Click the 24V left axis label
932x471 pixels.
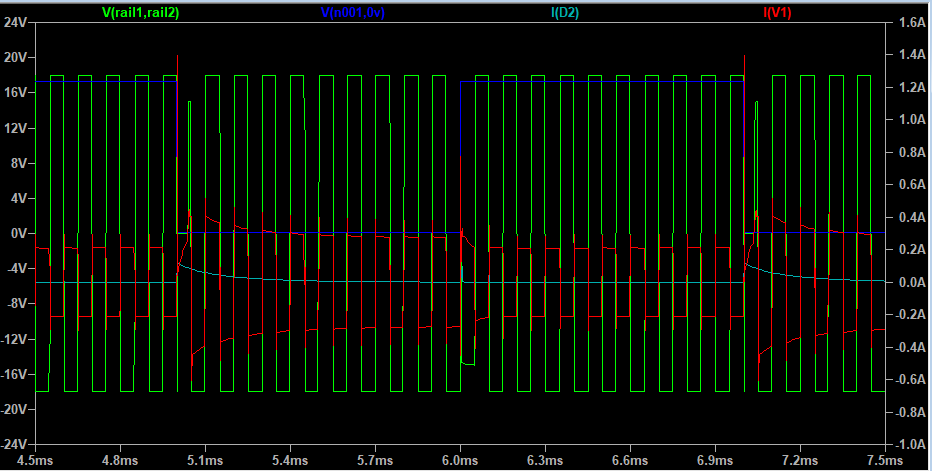15,23
